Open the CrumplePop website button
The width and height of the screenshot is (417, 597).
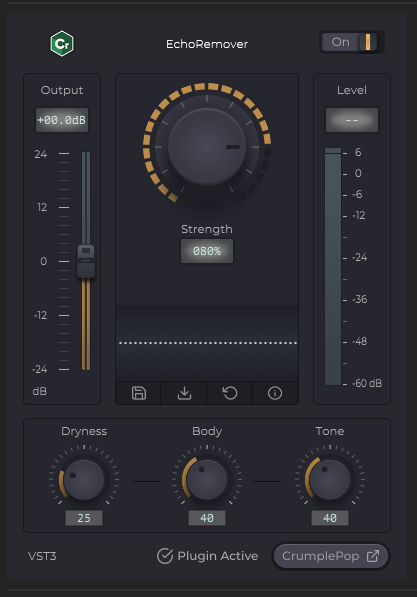click(330, 556)
